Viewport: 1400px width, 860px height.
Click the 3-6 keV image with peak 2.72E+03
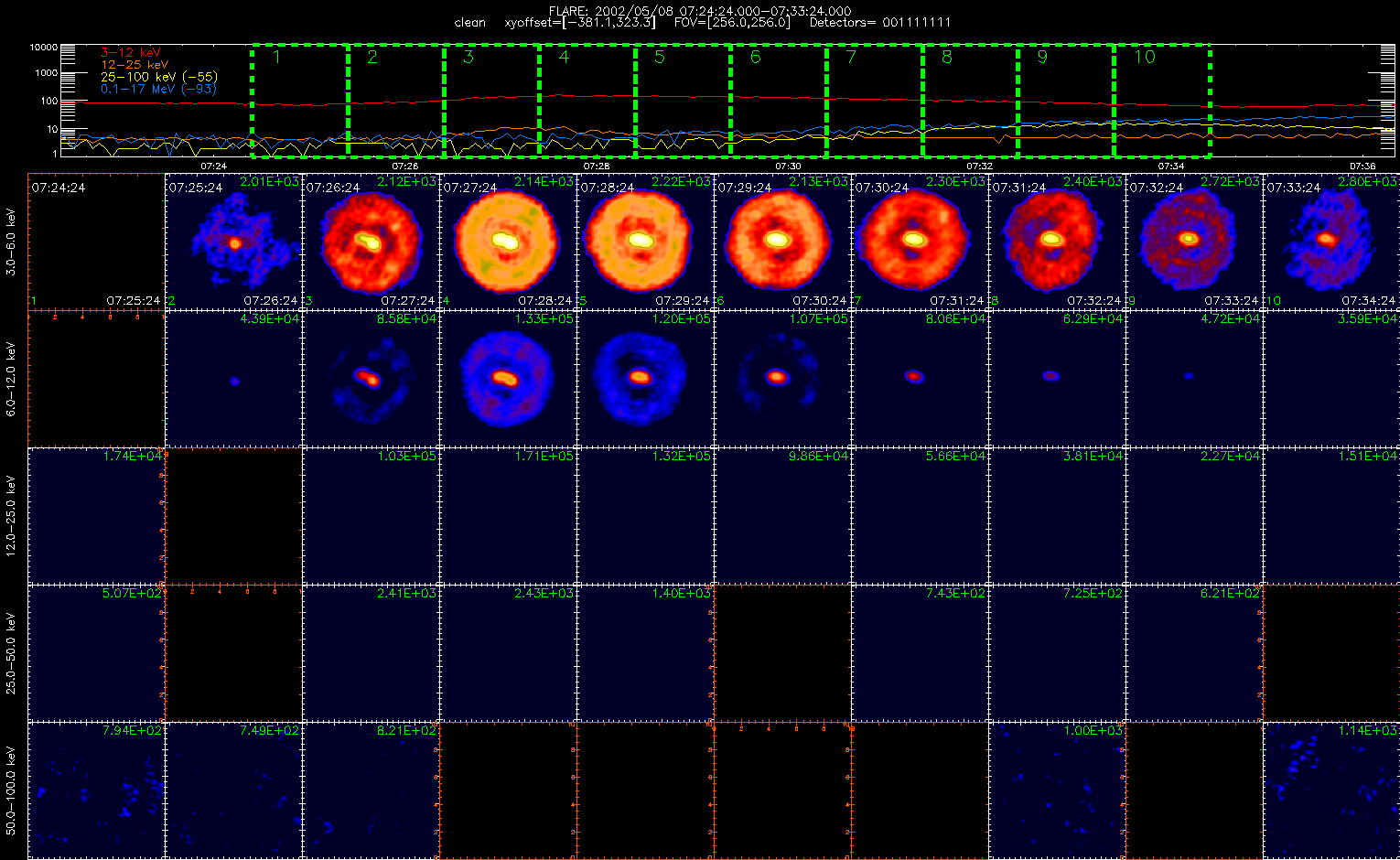(x=1194, y=241)
